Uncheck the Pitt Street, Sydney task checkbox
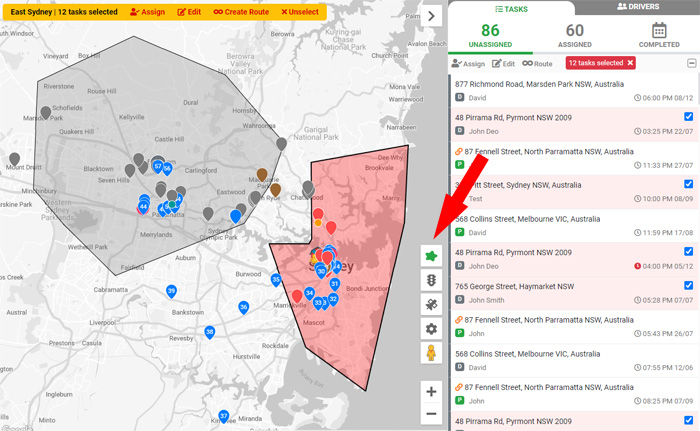The image size is (700, 431). pyautogui.click(x=688, y=184)
